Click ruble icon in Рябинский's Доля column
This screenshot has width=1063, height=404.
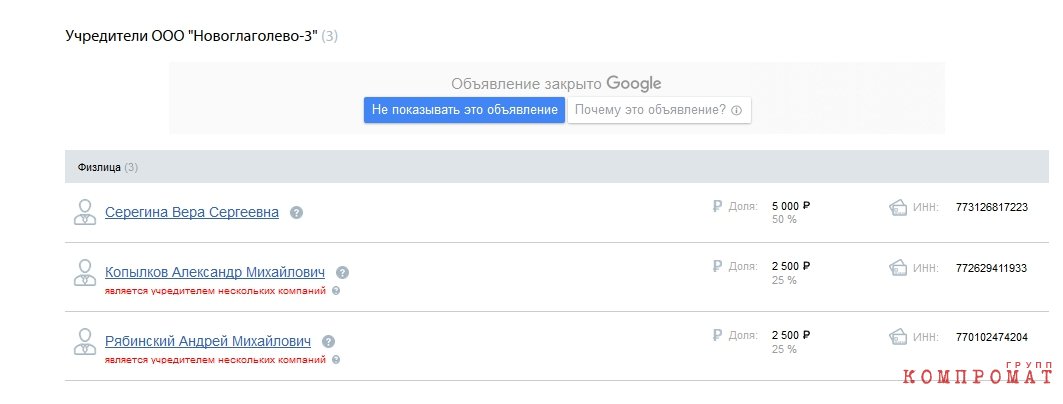point(717,336)
